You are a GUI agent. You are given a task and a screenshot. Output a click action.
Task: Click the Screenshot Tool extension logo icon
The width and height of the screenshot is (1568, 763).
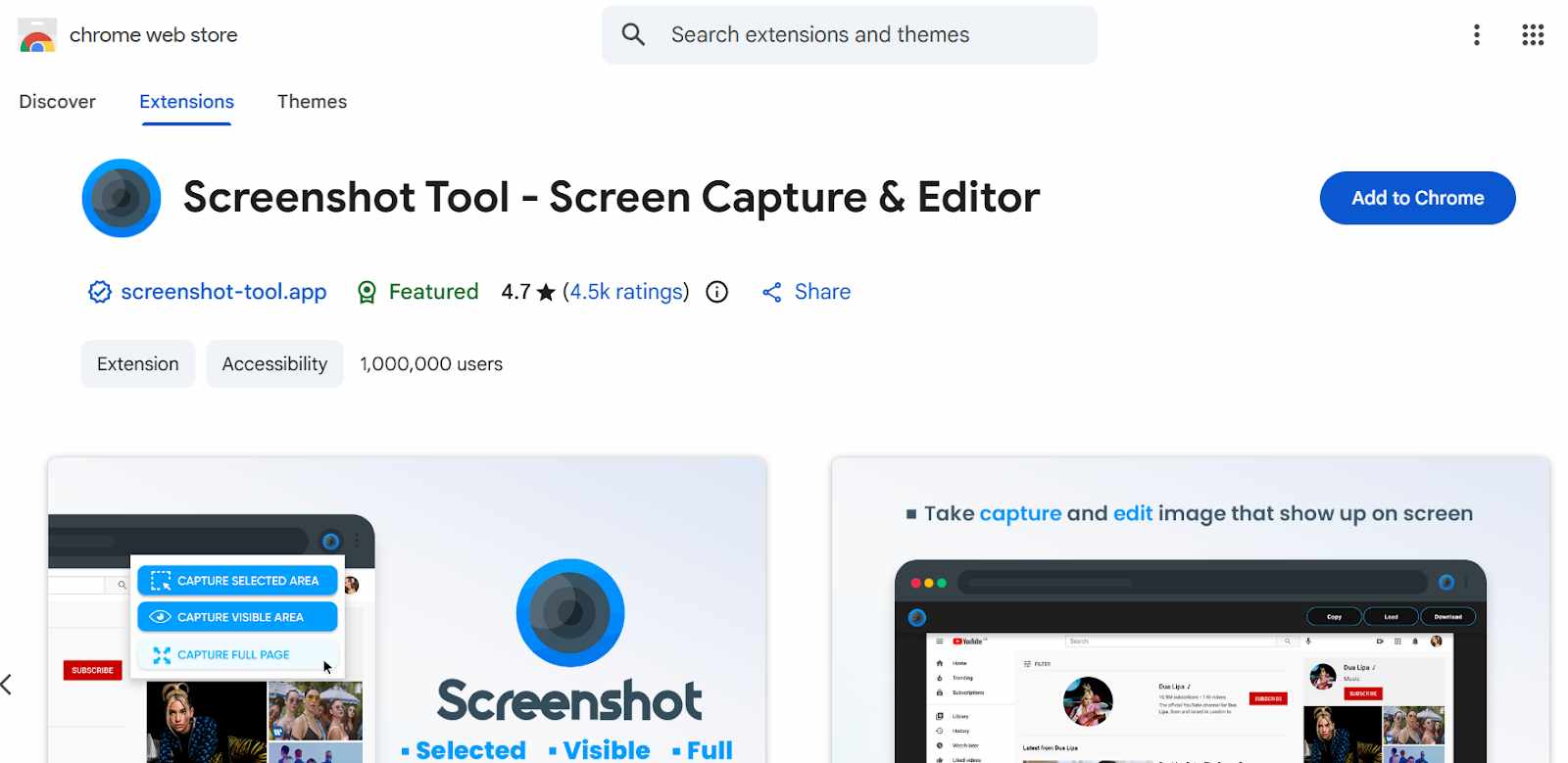pyautogui.click(x=122, y=198)
